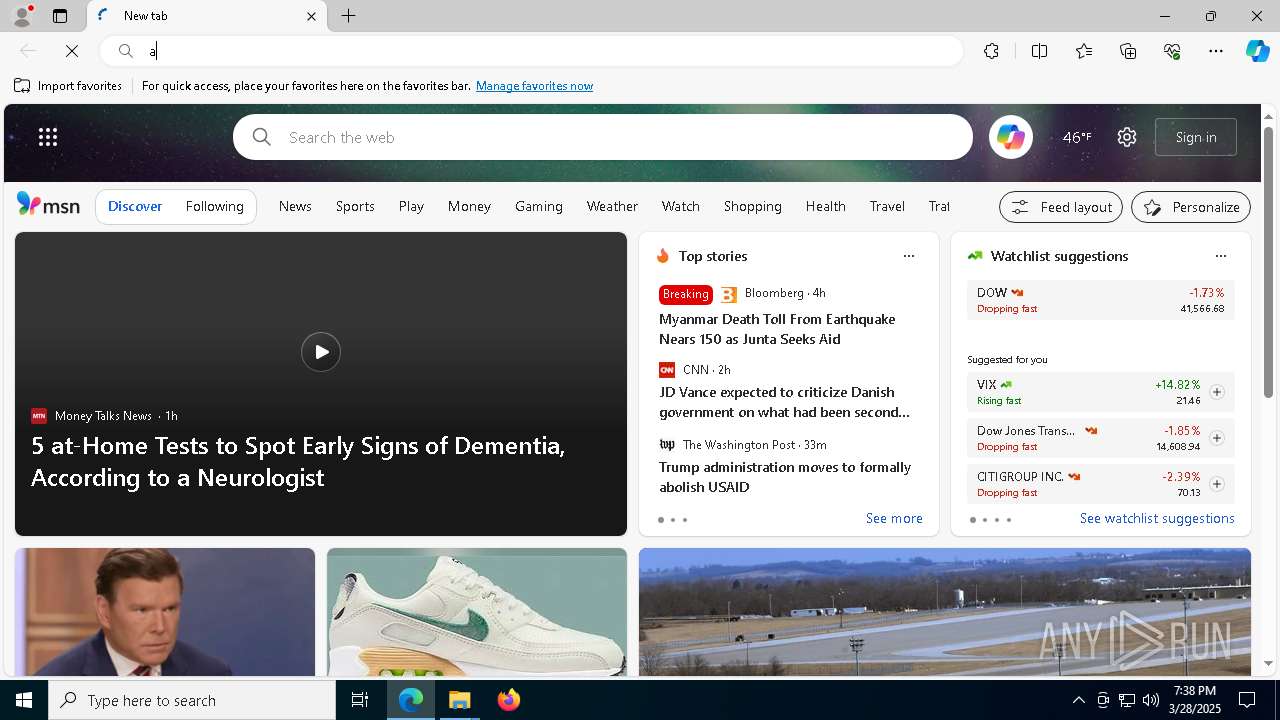
Task: Read the USAID Washington Post story
Action: (785, 477)
